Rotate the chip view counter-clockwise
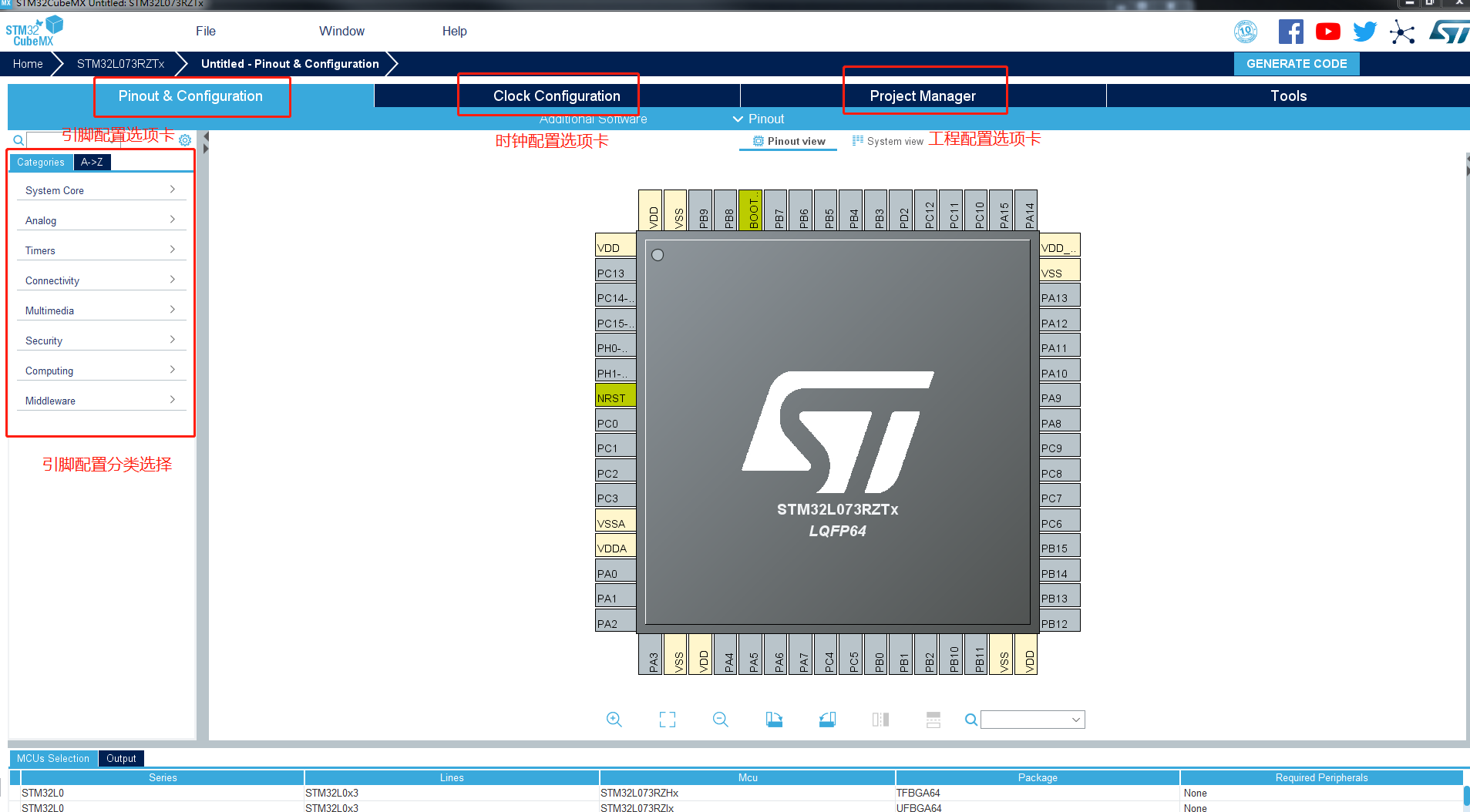 (x=827, y=720)
